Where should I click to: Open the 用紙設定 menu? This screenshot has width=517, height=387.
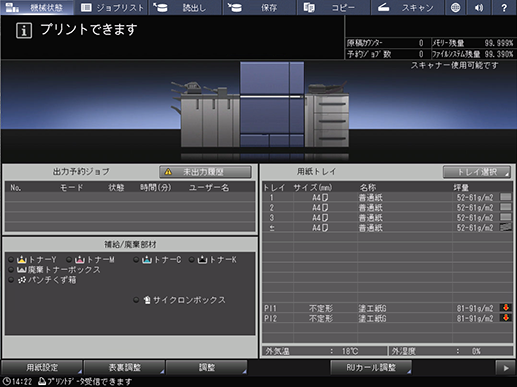tap(42, 367)
